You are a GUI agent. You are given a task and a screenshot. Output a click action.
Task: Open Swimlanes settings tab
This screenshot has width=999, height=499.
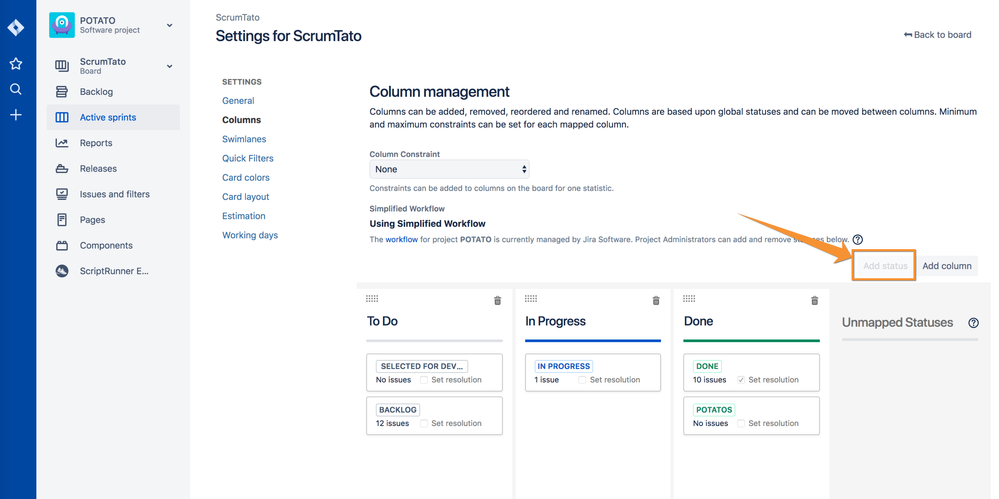[x=244, y=139]
